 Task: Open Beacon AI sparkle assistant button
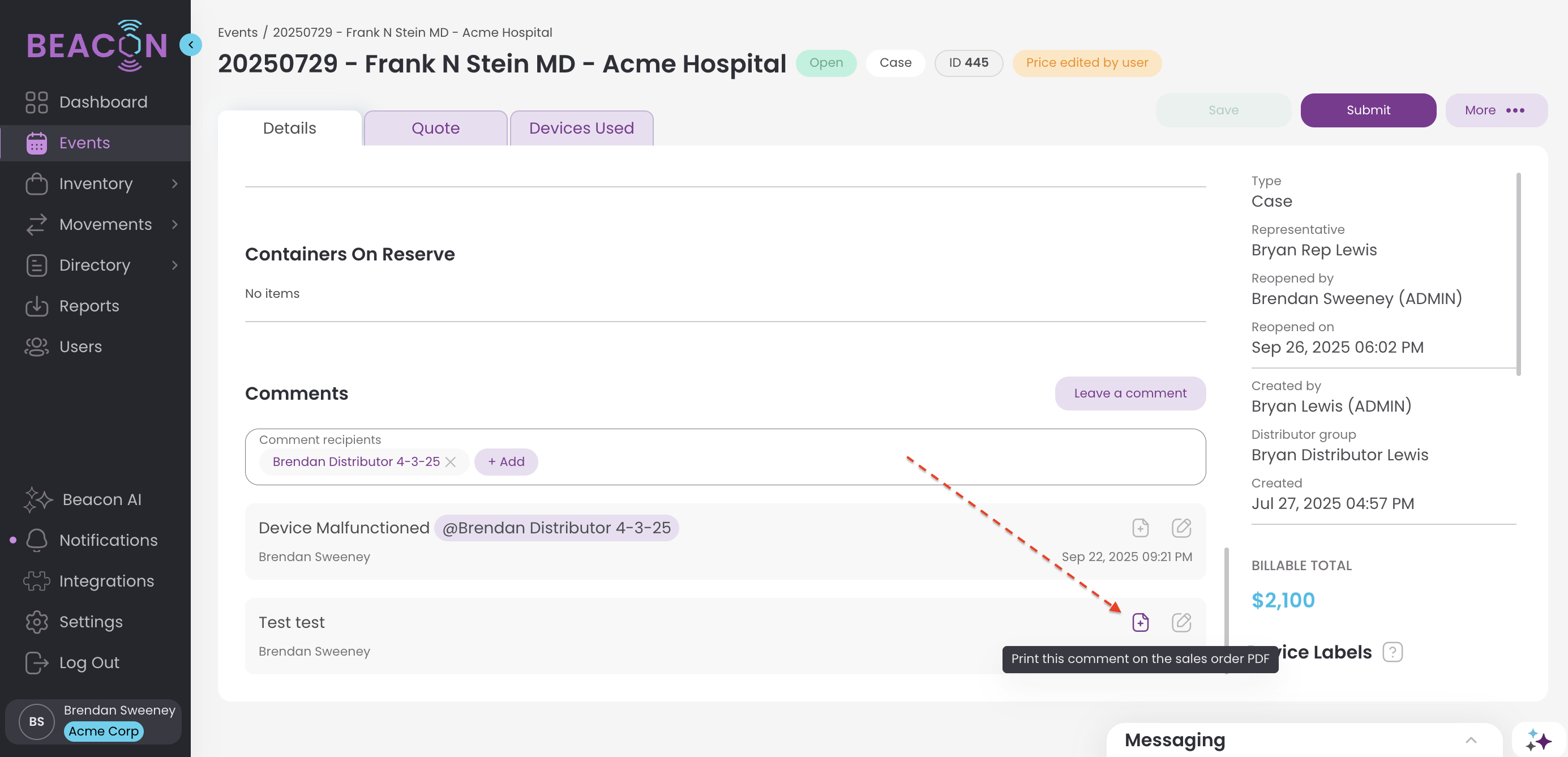pyautogui.click(x=1538, y=740)
